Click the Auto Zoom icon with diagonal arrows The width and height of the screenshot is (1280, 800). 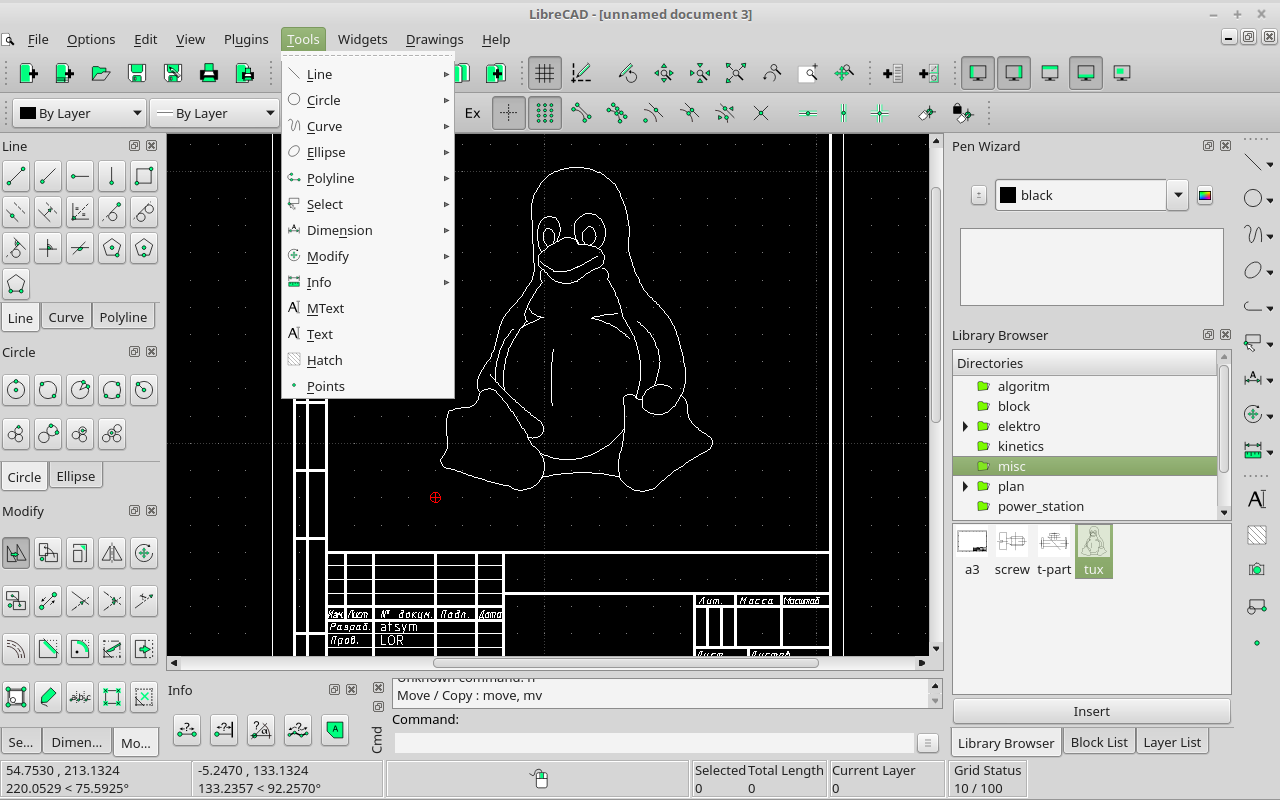(735, 73)
